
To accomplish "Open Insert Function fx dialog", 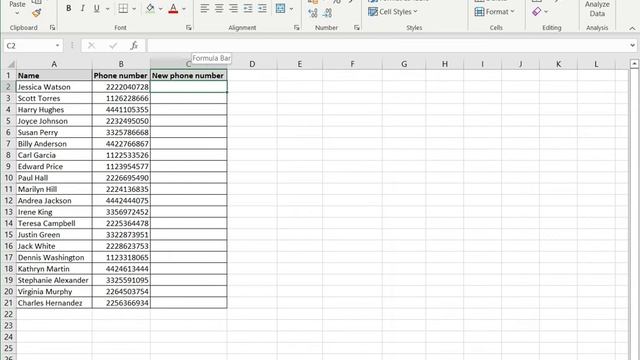I will (x=134, y=46).
